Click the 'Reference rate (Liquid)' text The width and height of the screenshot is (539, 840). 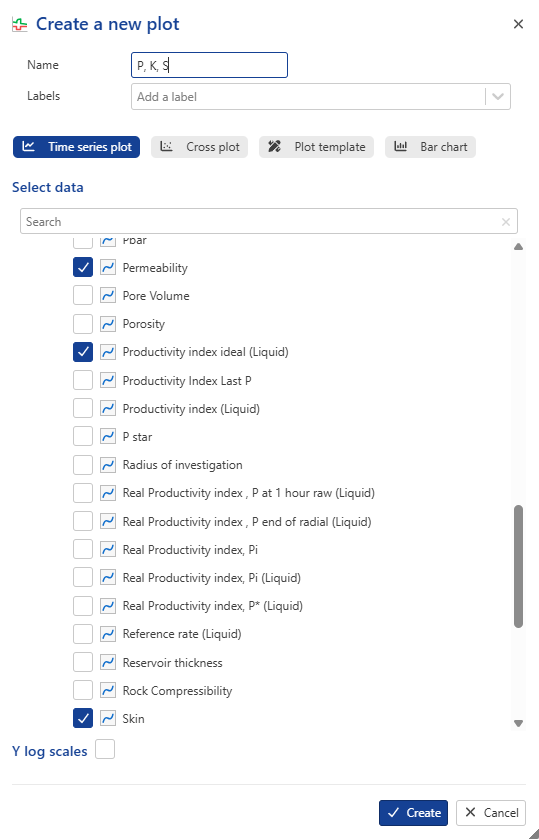(182, 634)
